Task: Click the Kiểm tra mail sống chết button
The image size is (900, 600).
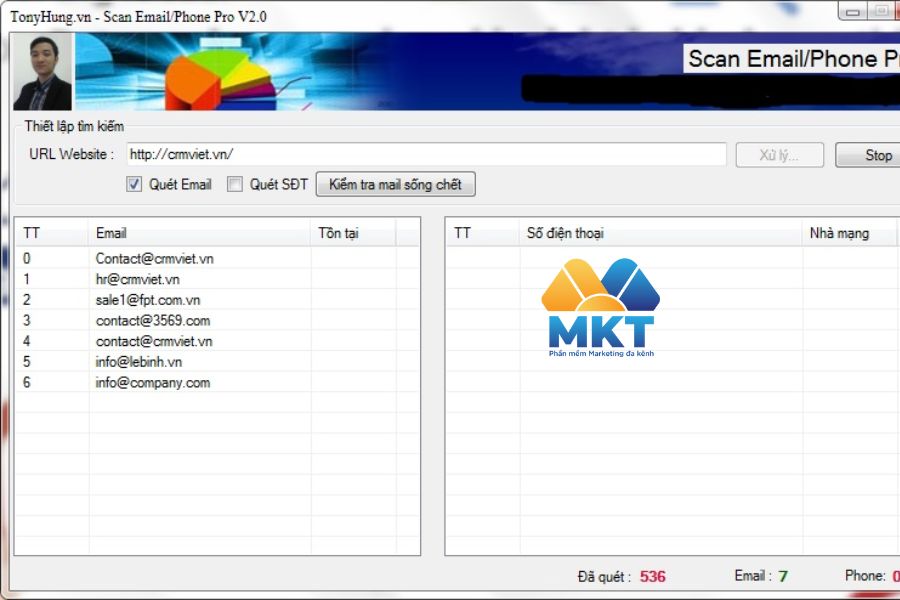Action: pyautogui.click(x=395, y=184)
